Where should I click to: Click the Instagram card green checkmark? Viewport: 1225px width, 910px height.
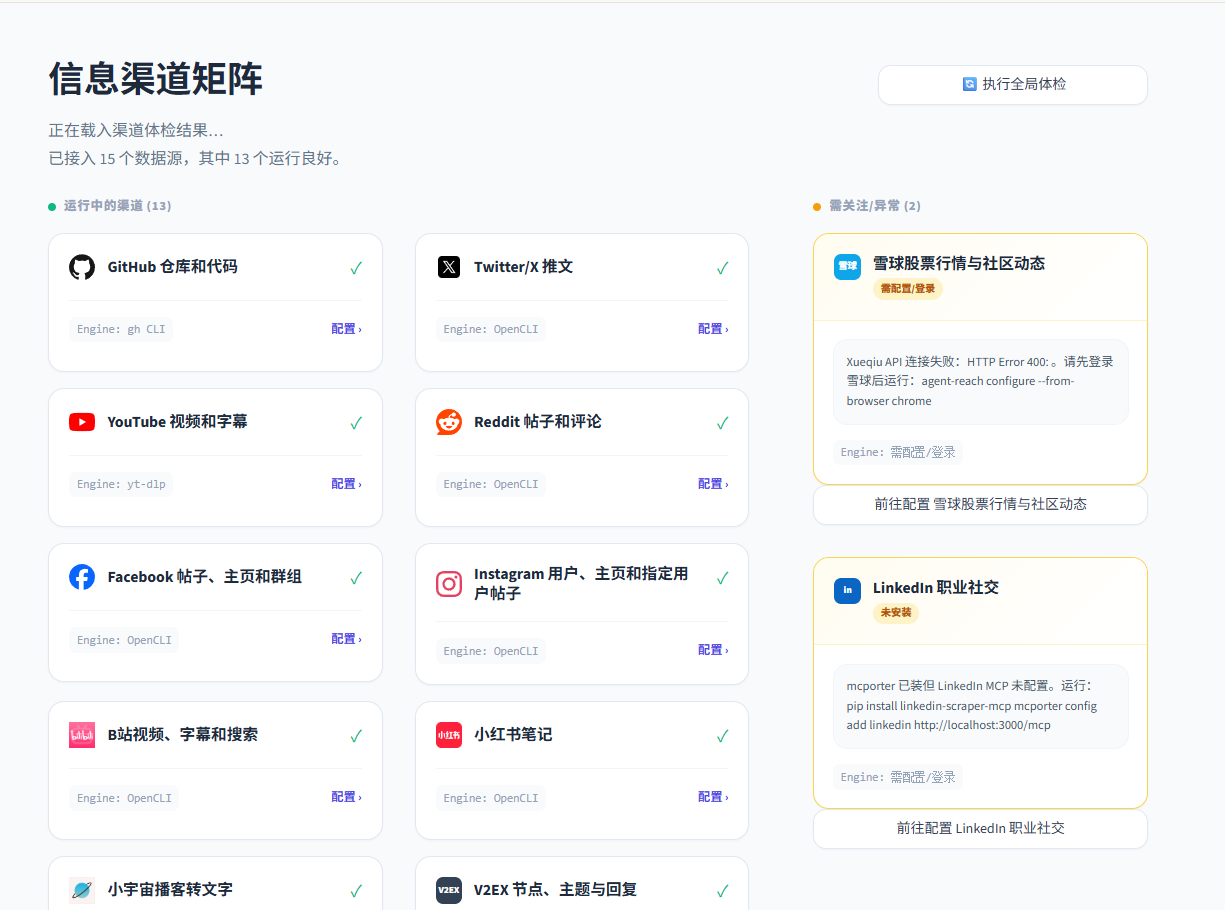coord(723,578)
